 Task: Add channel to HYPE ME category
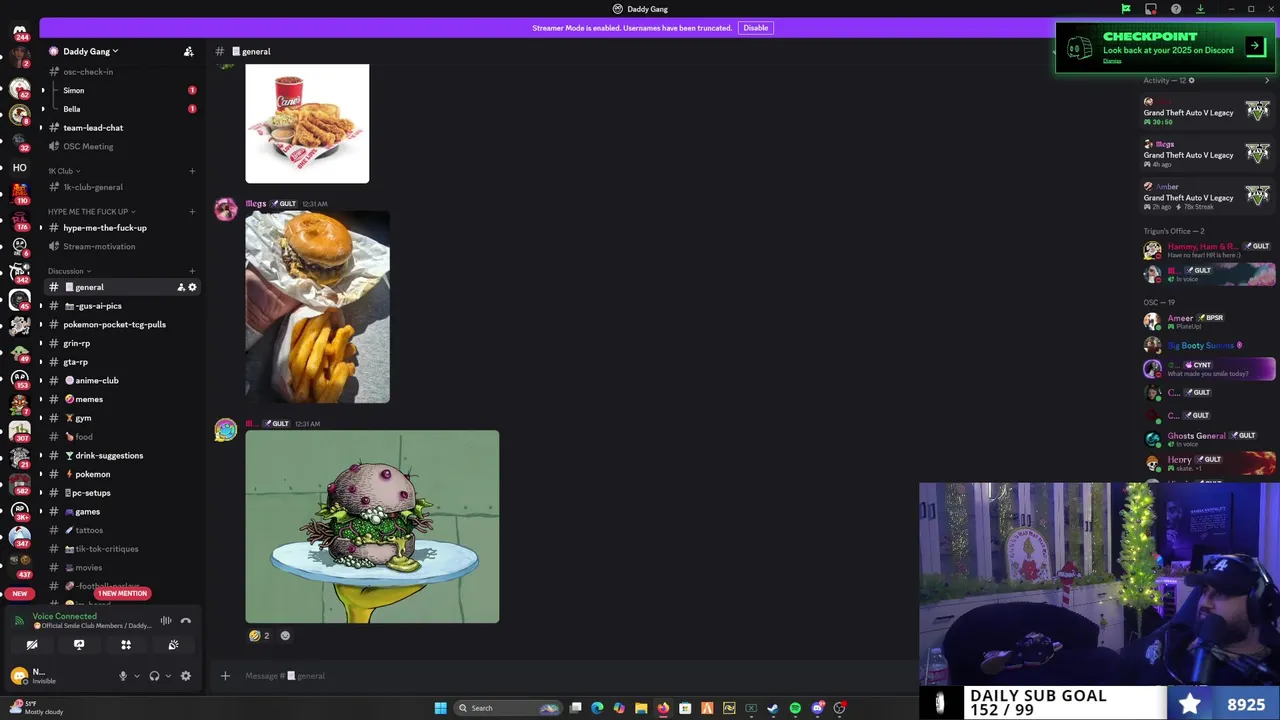click(x=192, y=212)
